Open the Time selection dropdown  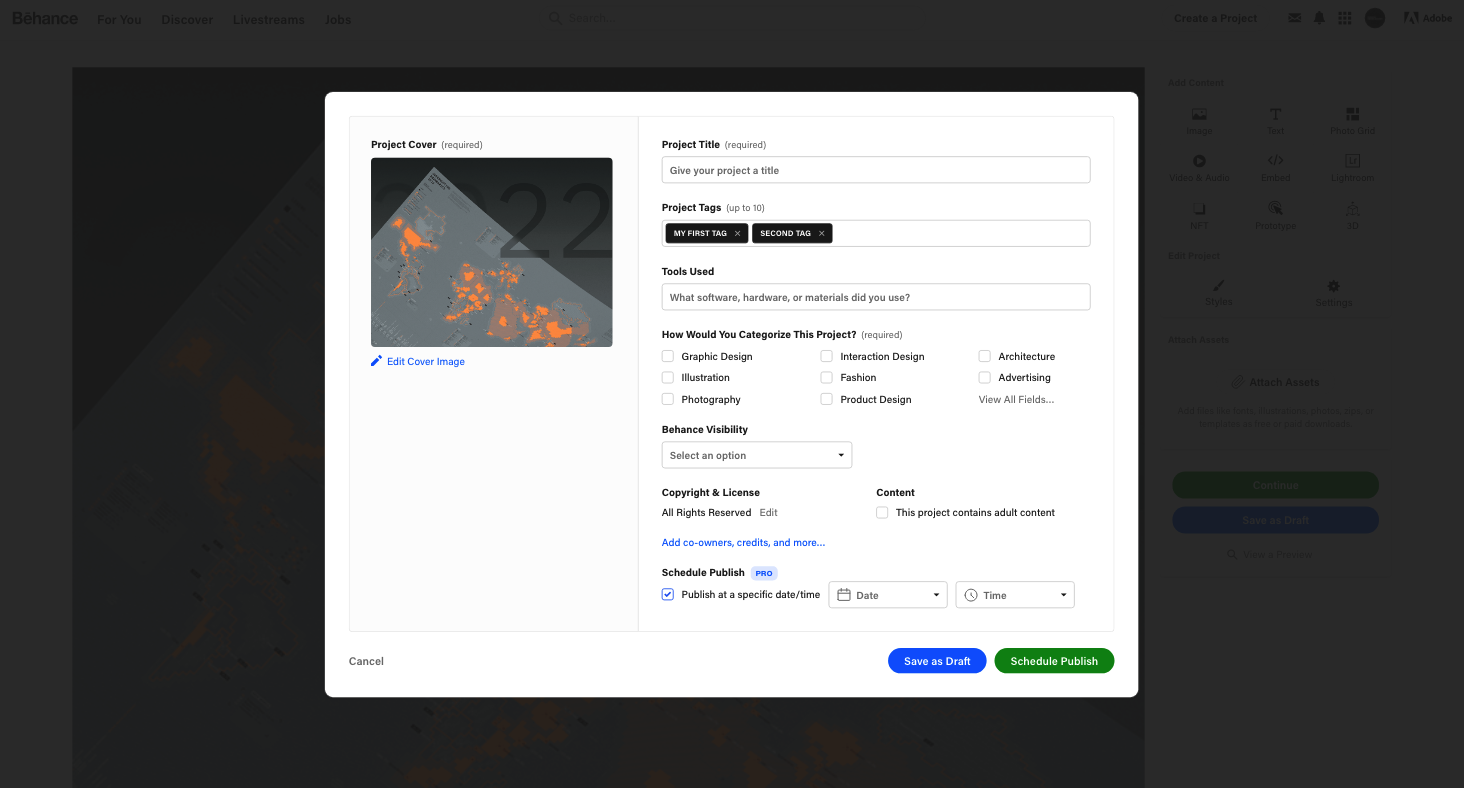pyautogui.click(x=1014, y=594)
